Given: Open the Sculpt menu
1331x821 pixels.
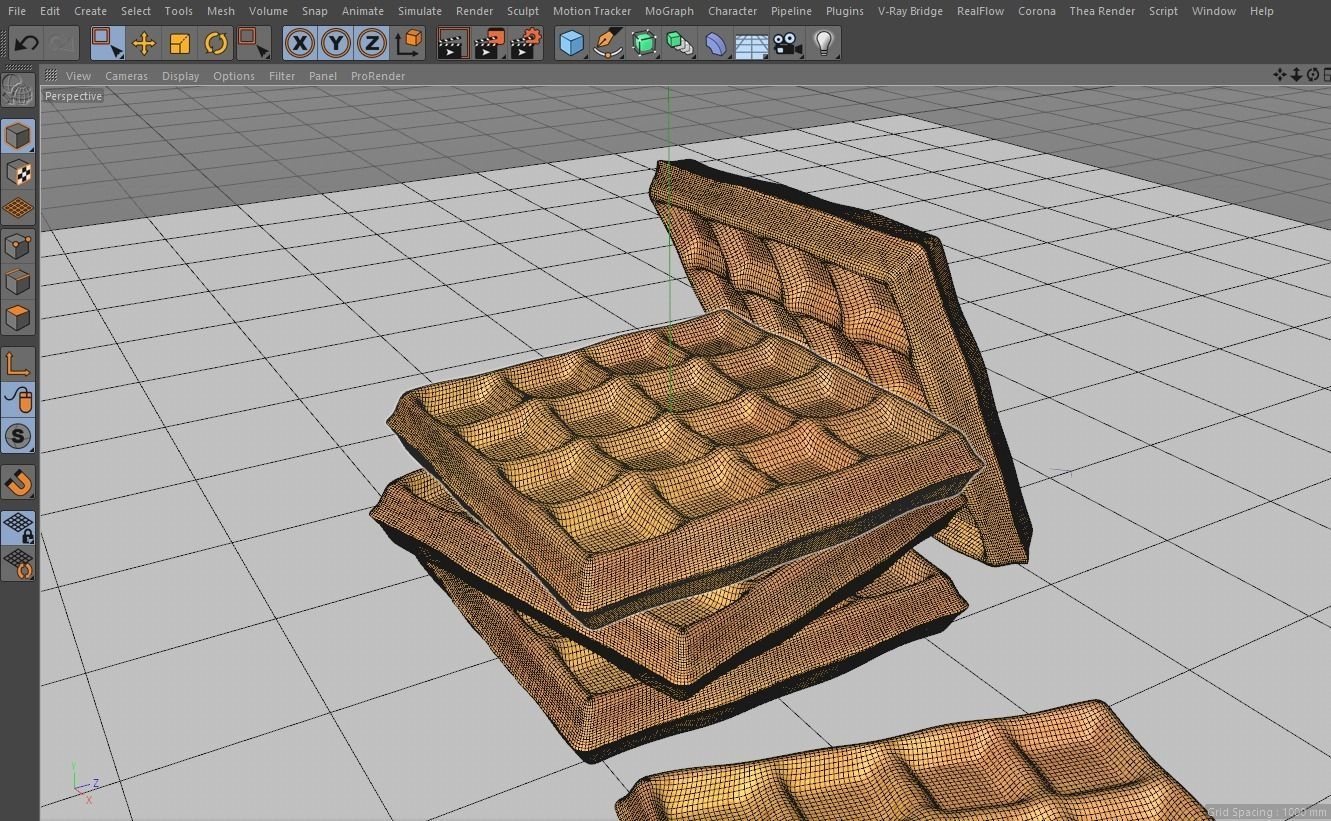Looking at the screenshot, I should coord(523,11).
